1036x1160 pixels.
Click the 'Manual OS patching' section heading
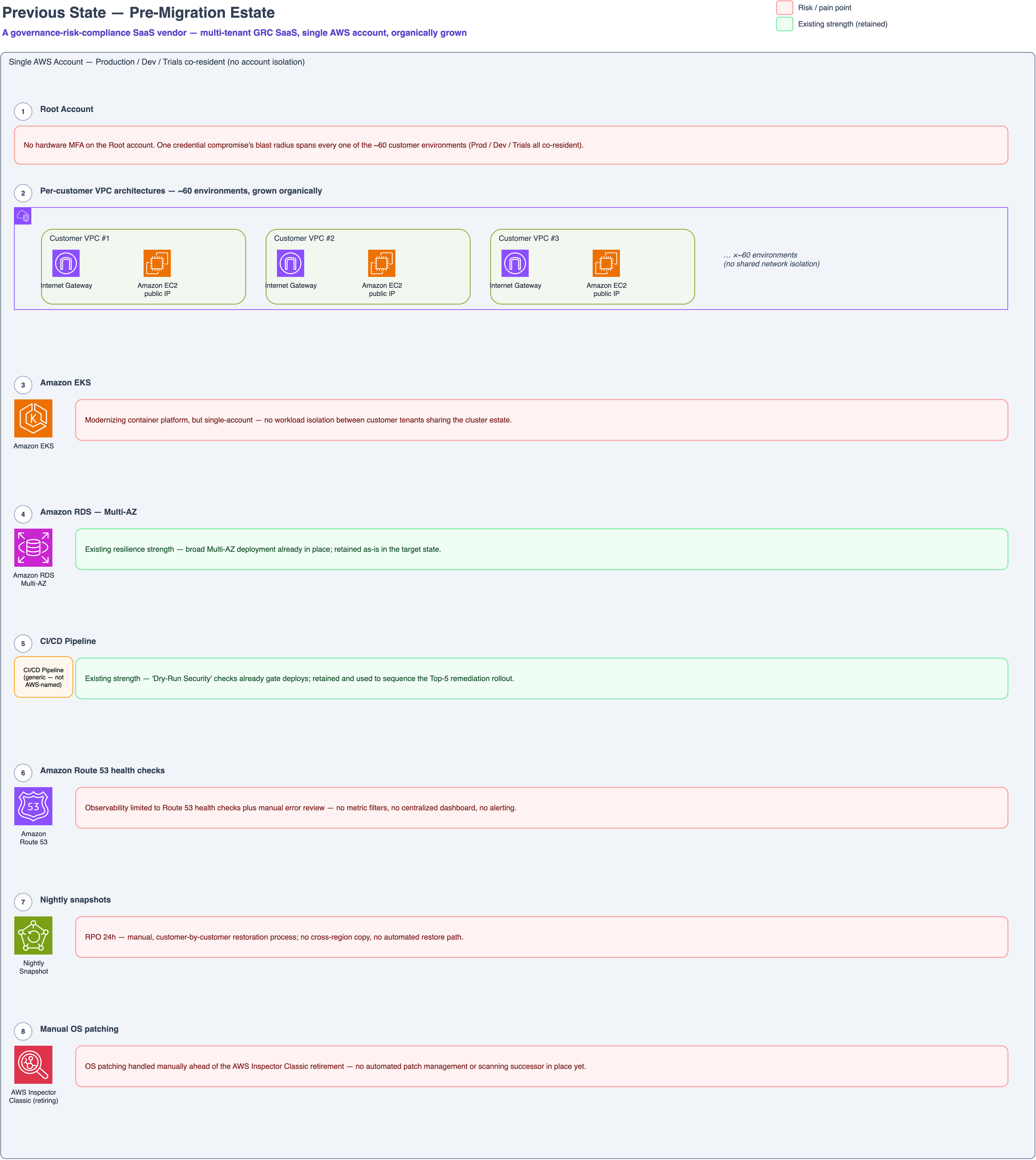click(x=79, y=1028)
